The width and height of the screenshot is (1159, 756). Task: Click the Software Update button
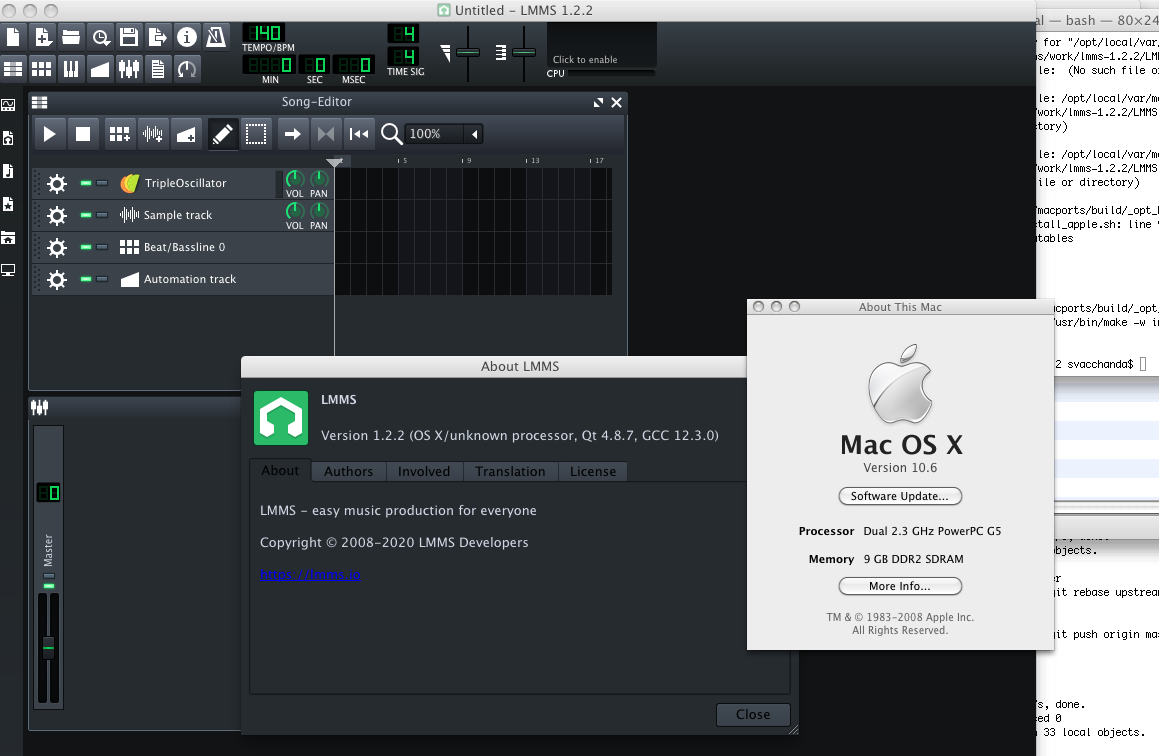coord(899,496)
